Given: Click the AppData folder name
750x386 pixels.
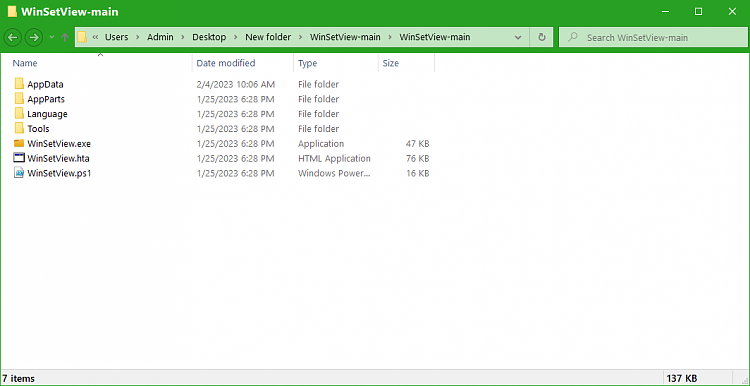Looking at the screenshot, I should (x=45, y=85).
